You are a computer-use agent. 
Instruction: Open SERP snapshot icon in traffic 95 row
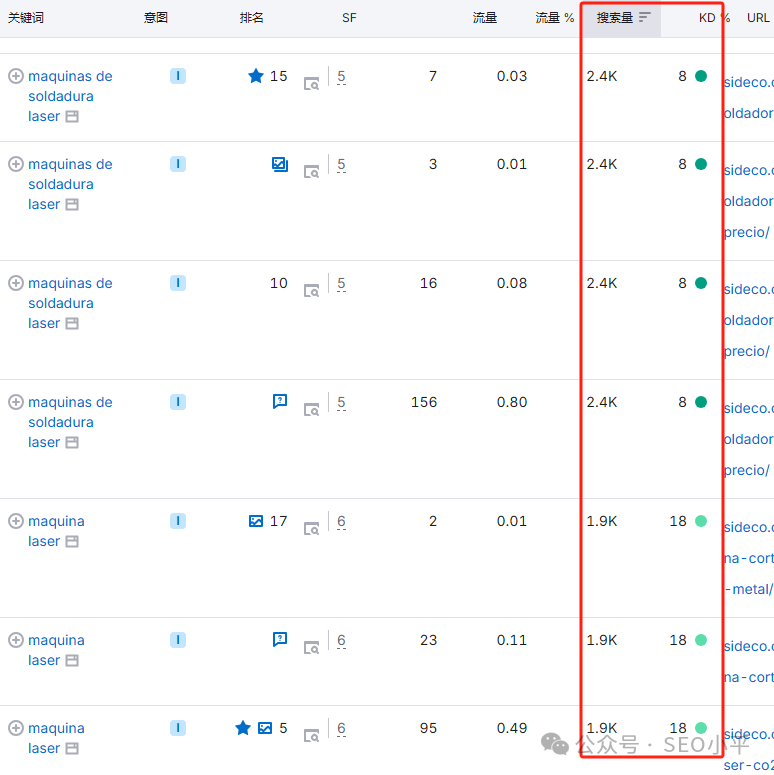coord(311,736)
